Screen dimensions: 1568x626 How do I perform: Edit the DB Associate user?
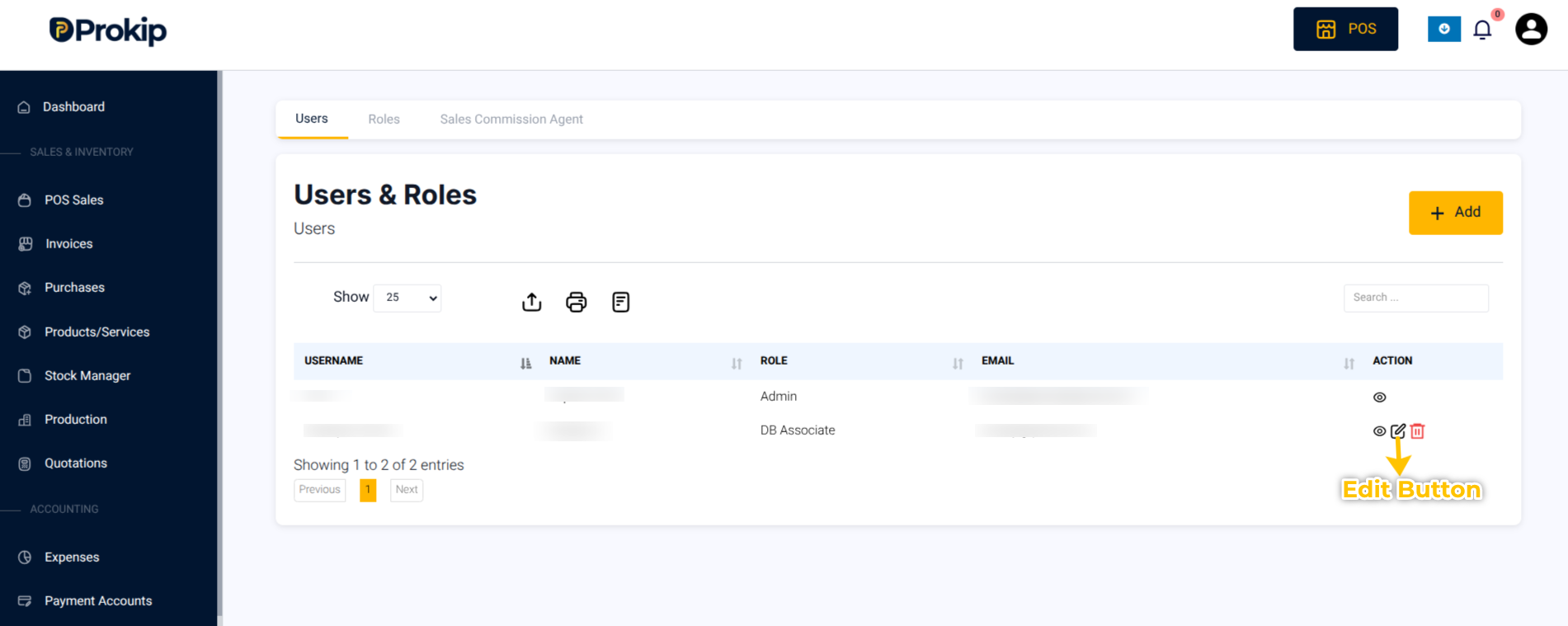click(x=1398, y=431)
